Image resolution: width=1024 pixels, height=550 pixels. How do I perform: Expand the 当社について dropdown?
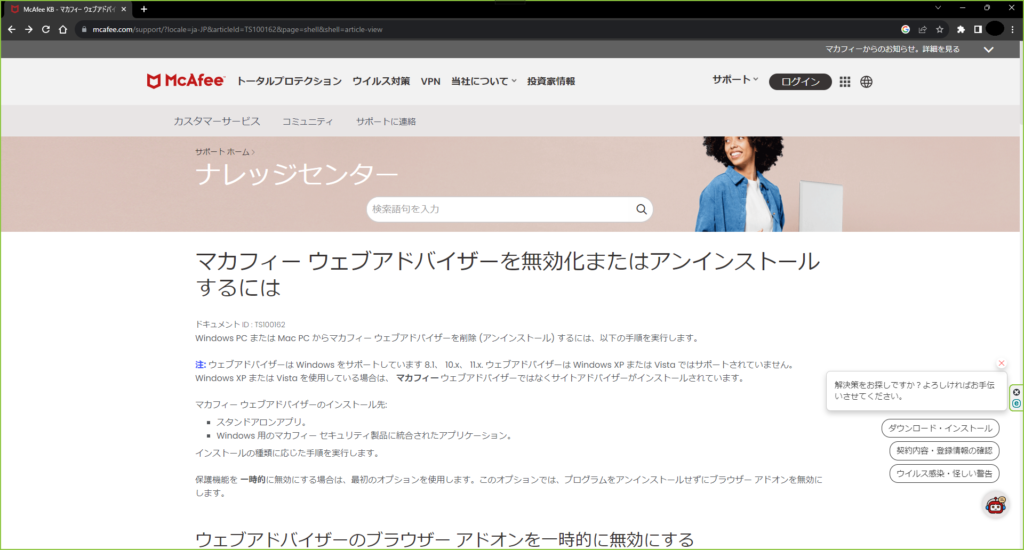[x=484, y=81]
